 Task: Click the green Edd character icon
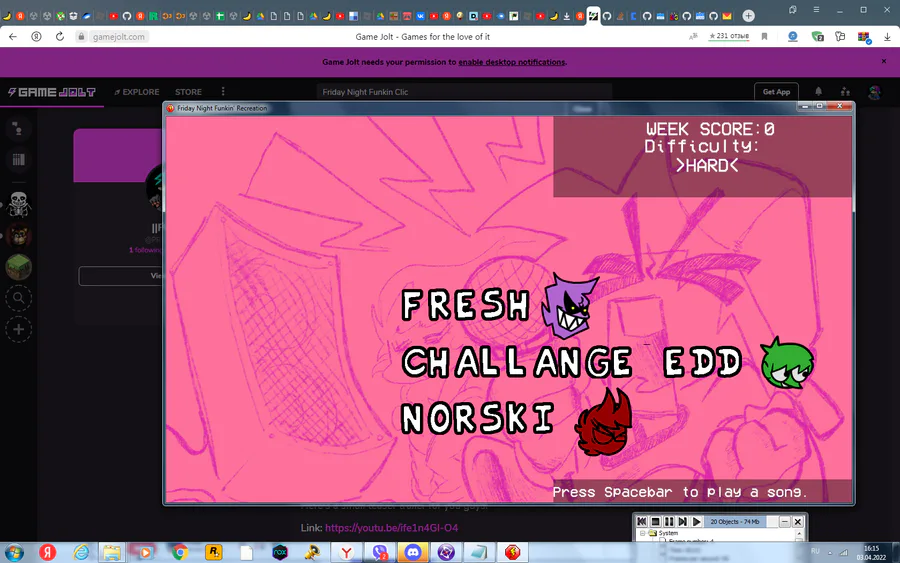click(788, 363)
